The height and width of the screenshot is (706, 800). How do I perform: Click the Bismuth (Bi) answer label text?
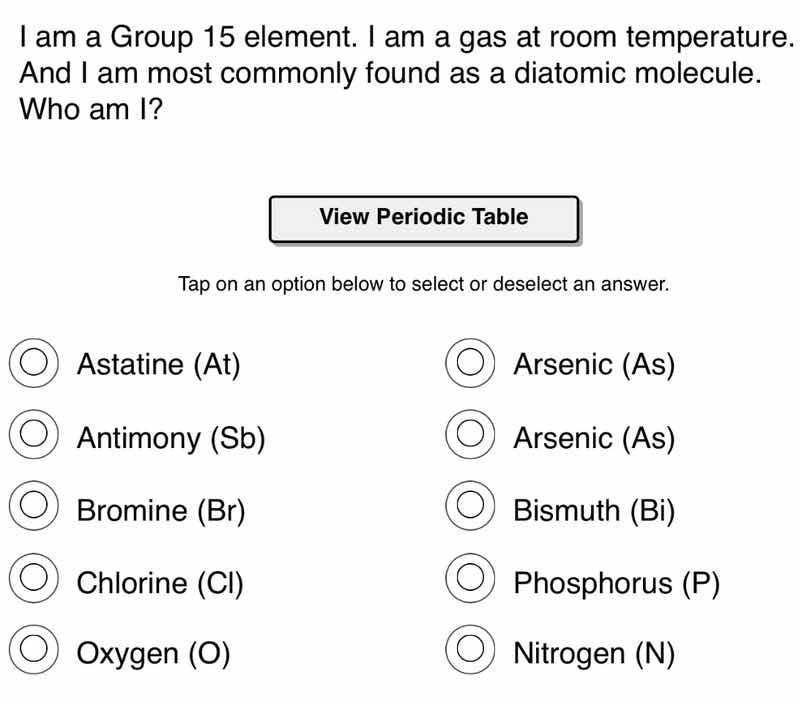tap(594, 510)
